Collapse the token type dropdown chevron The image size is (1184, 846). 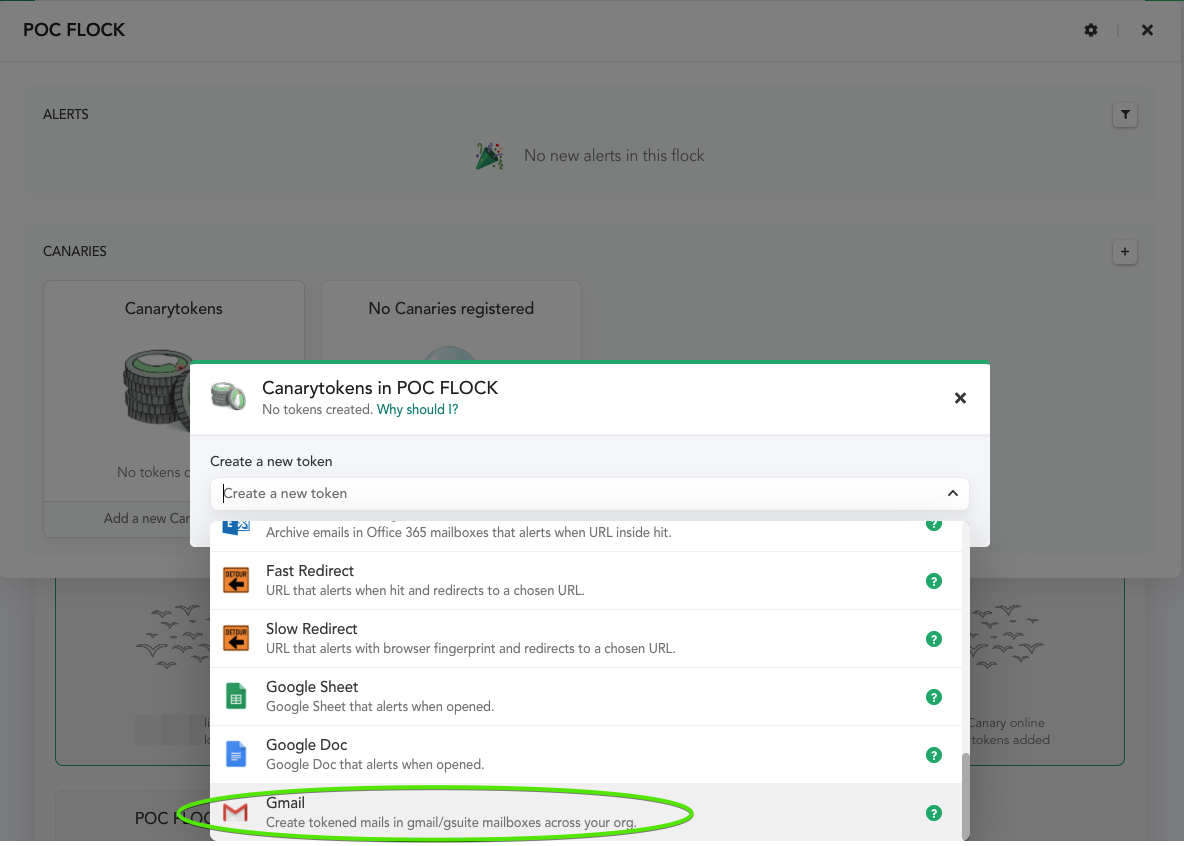[x=953, y=493]
